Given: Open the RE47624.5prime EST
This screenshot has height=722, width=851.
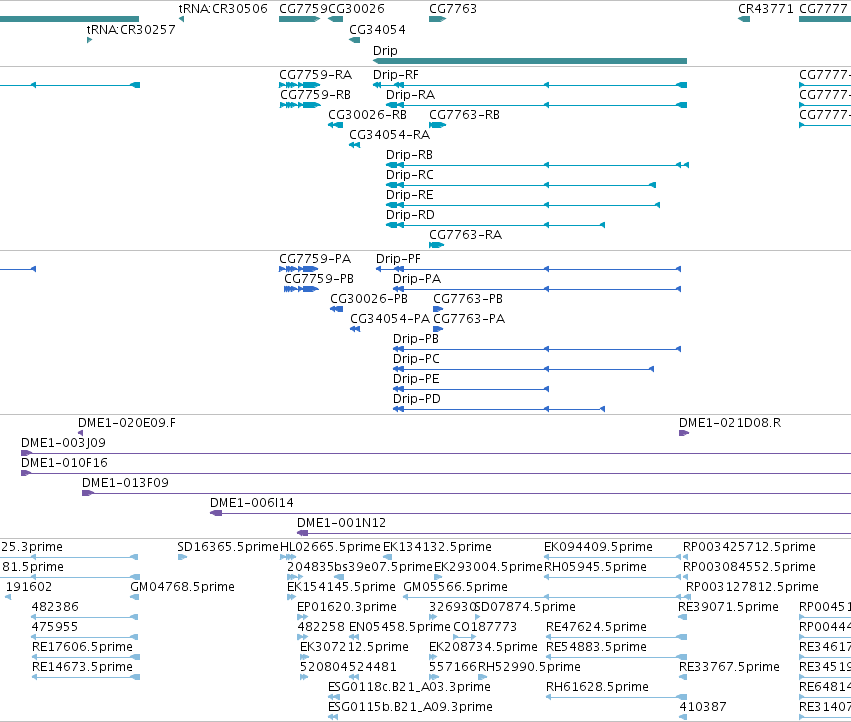Looking at the screenshot, I should coord(617,637).
